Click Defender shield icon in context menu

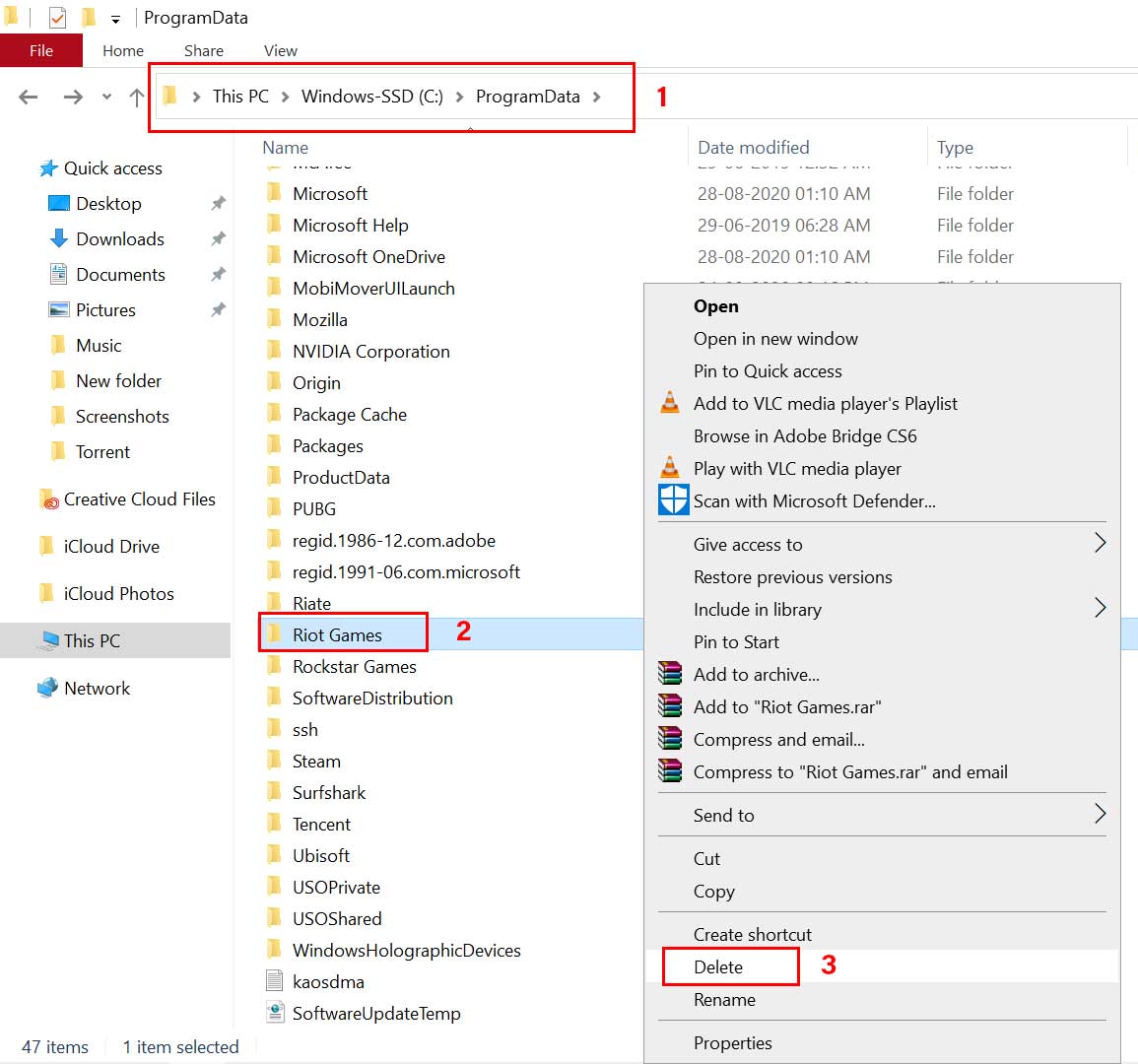click(x=673, y=500)
